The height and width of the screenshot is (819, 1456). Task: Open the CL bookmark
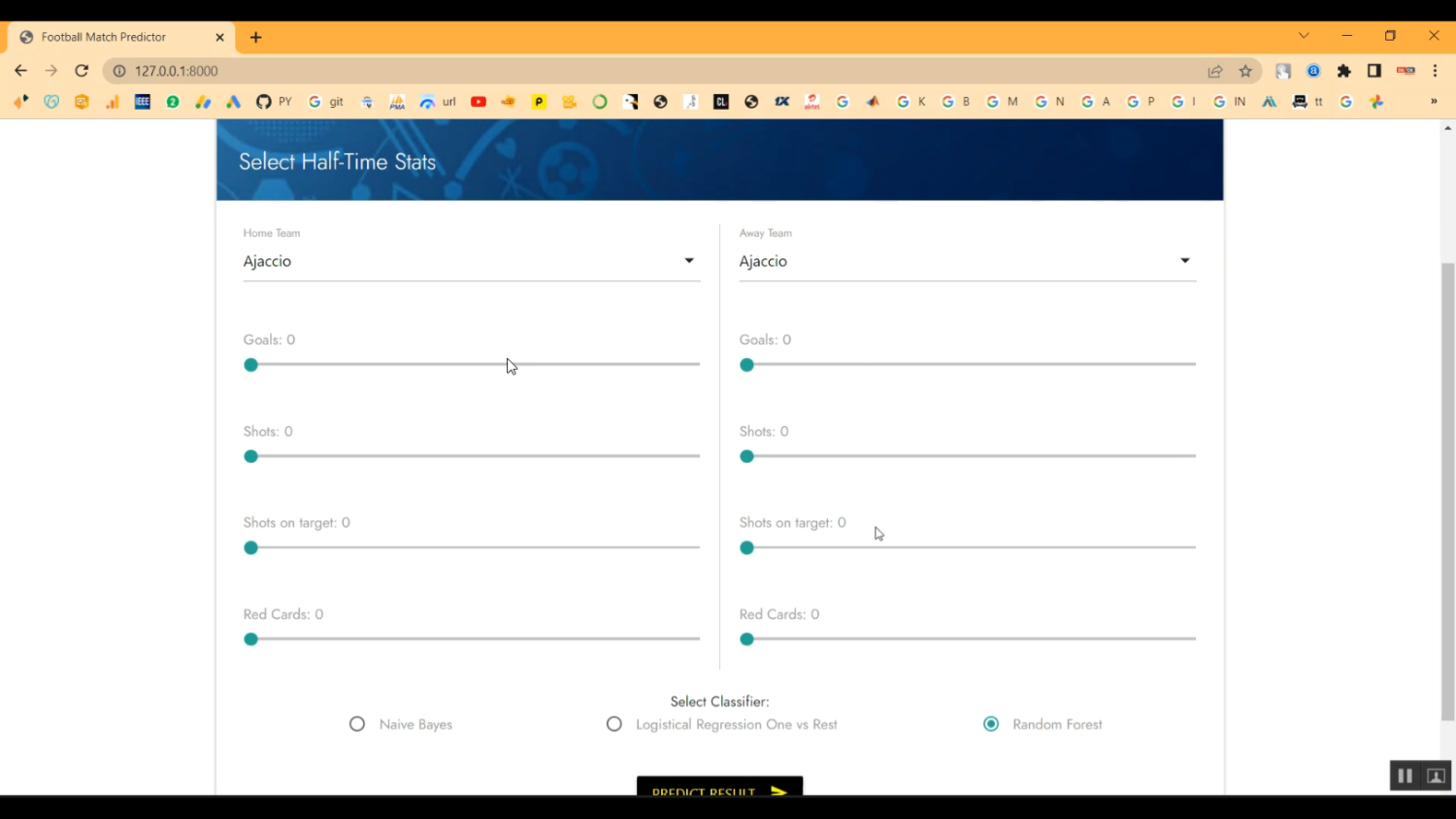point(721,102)
